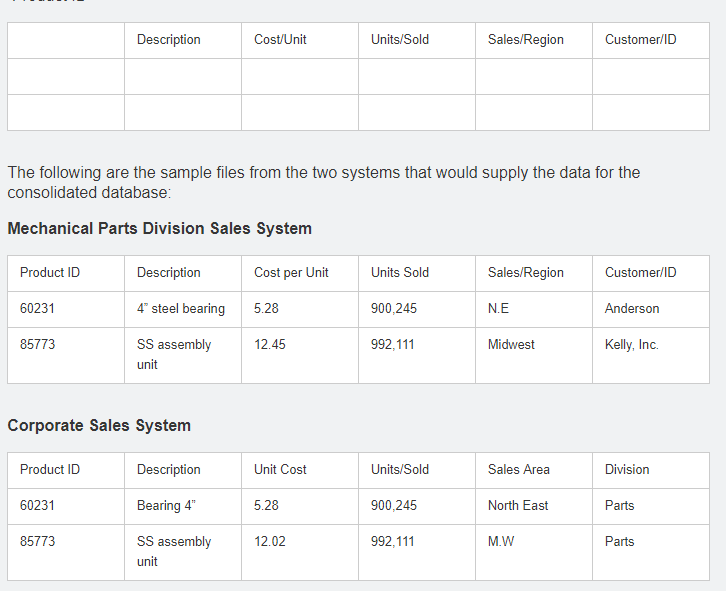Select the '4" steel bearing' description cell
This screenshot has height=591, width=726.
(x=181, y=309)
